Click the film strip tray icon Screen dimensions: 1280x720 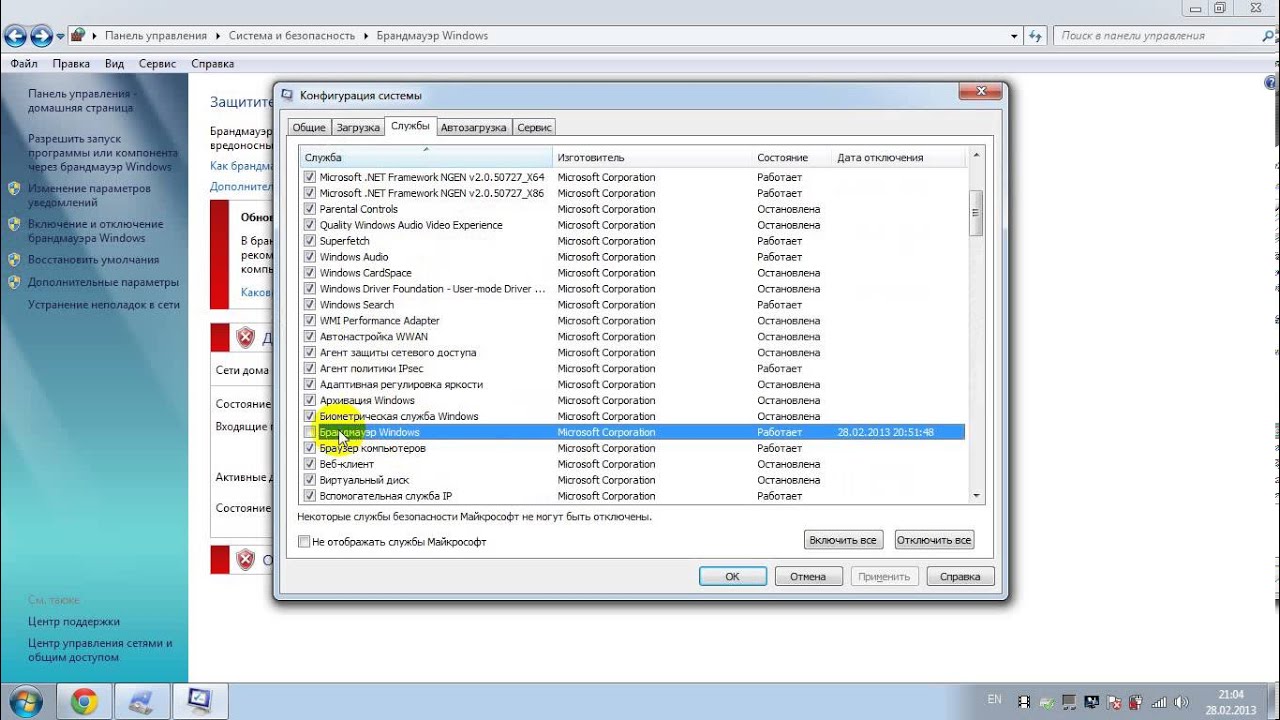click(1024, 702)
